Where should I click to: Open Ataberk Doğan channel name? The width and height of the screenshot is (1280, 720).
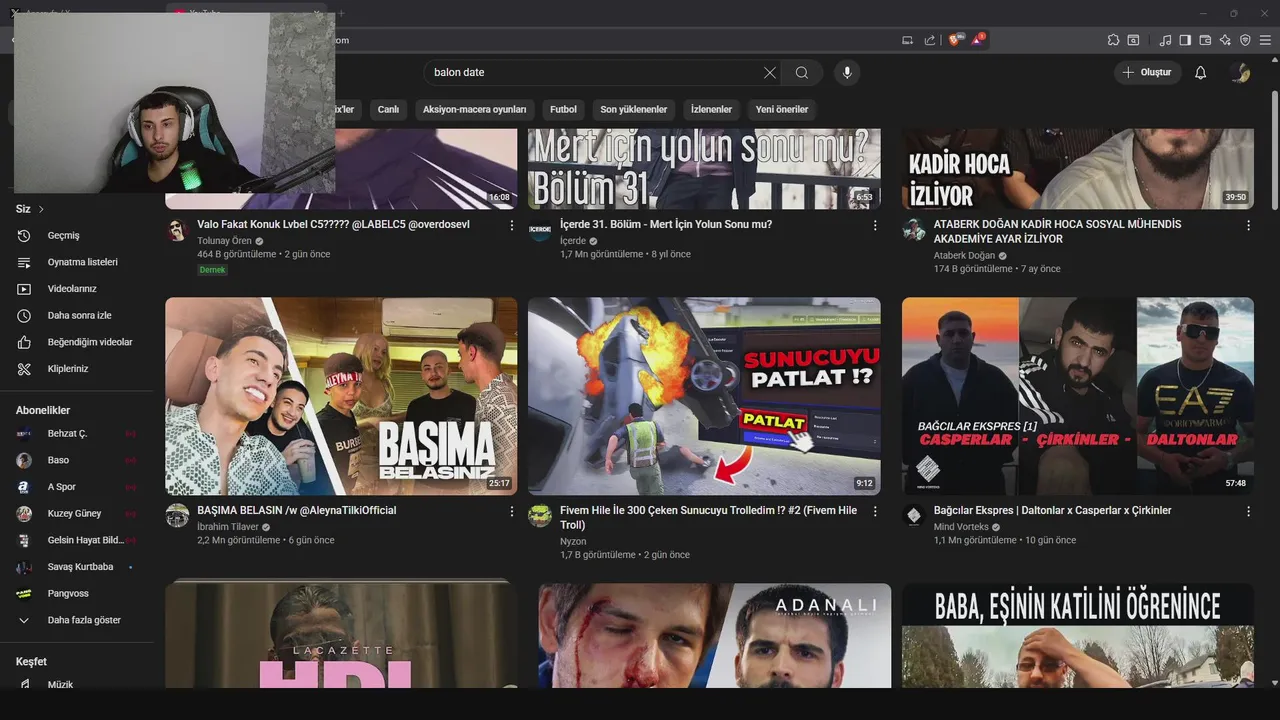click(965, 256)
